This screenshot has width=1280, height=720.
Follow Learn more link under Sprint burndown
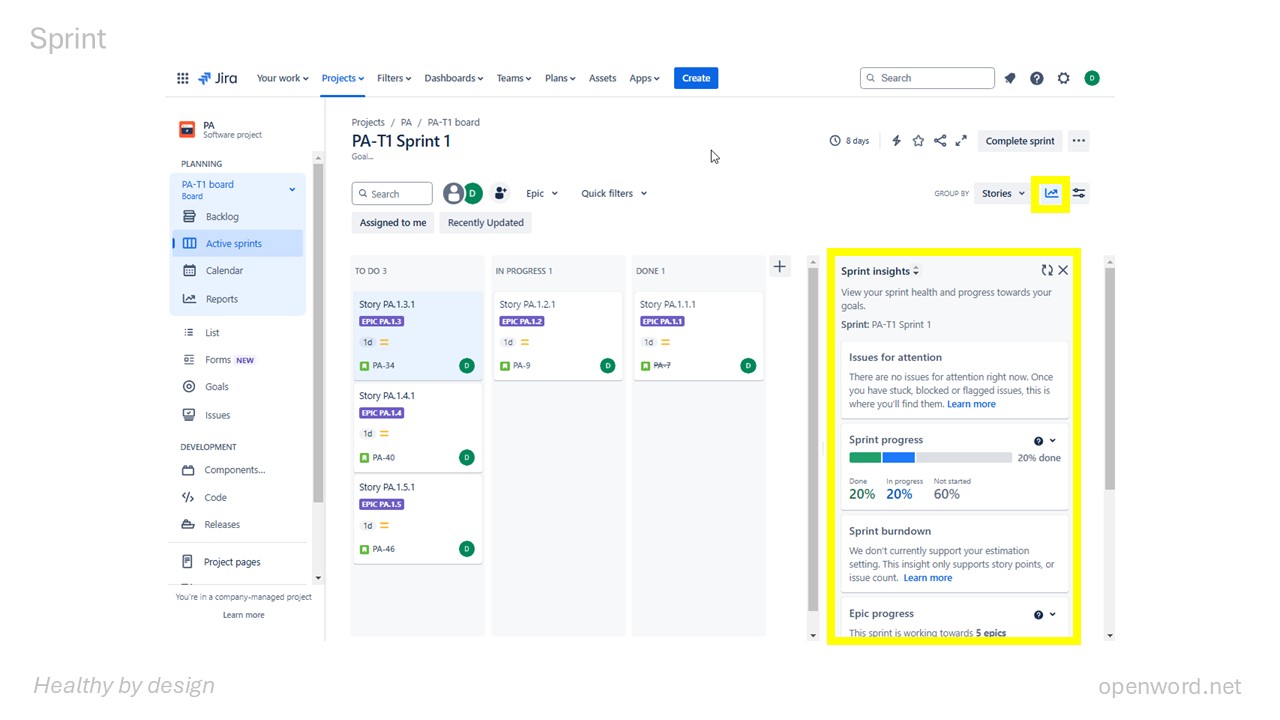point(928,578)
